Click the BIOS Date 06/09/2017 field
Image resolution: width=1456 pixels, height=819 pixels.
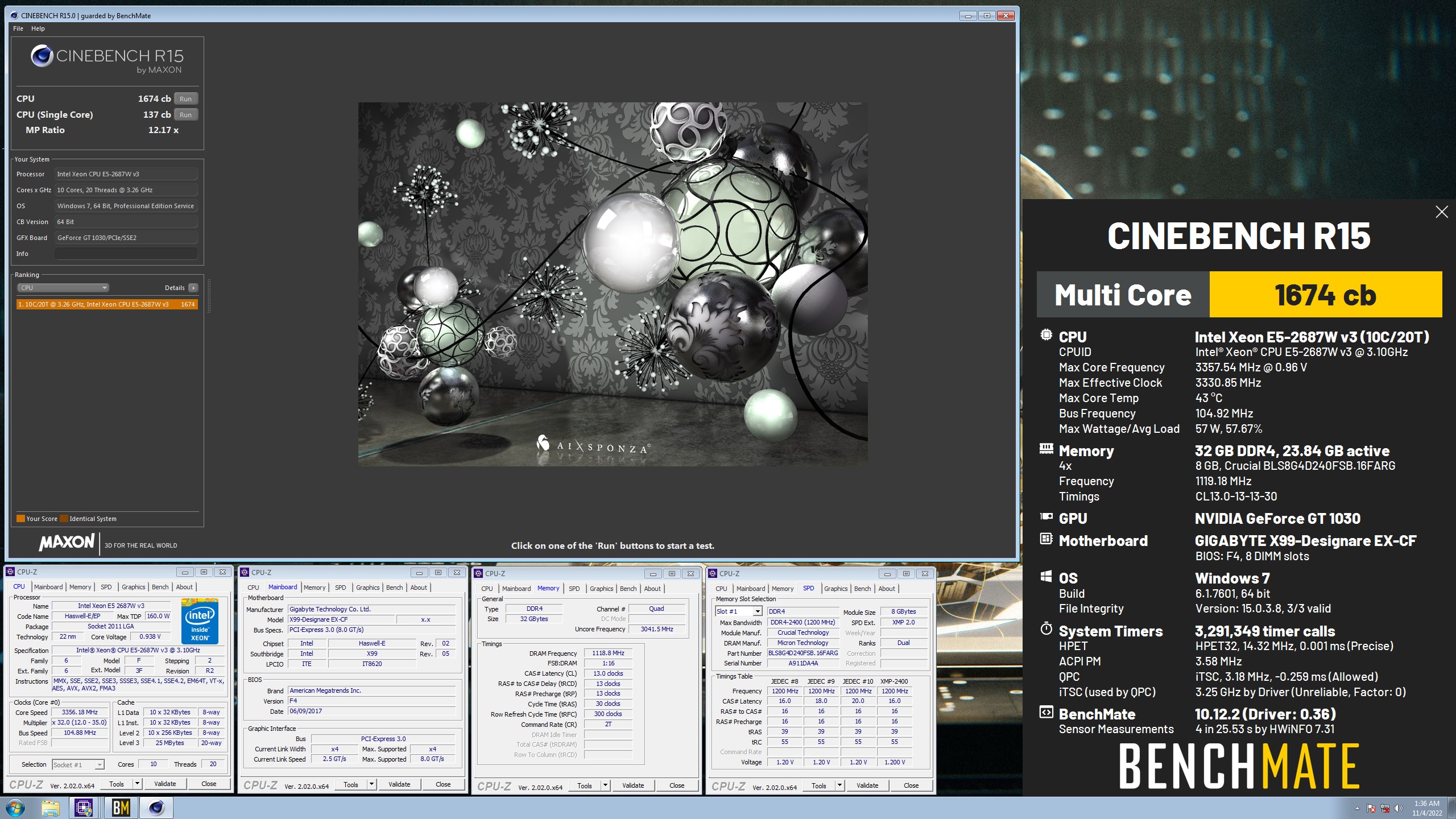pyautogui.click(x=372, y=711)
